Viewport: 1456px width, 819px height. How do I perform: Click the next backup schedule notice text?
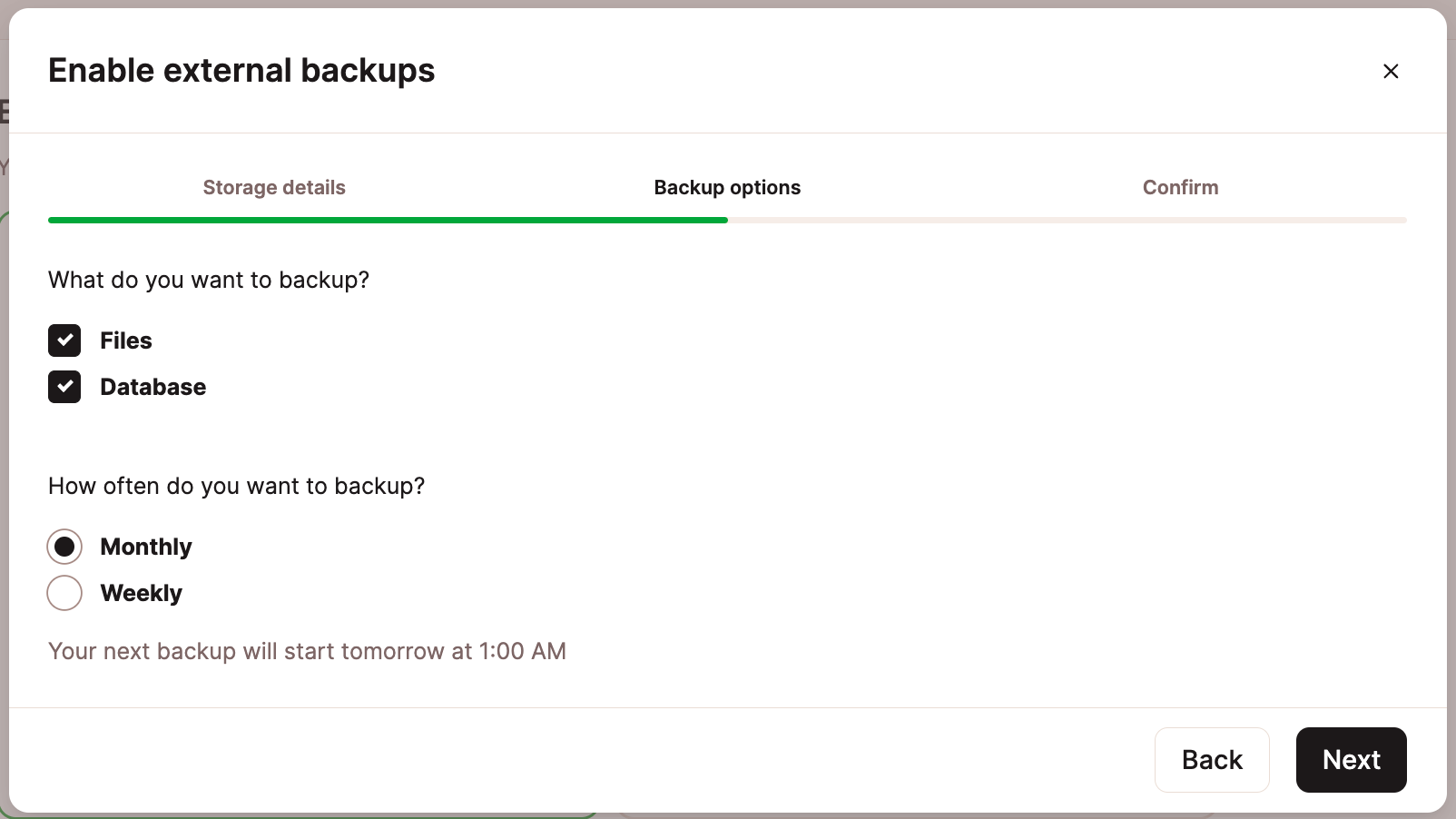coord(307,651)
